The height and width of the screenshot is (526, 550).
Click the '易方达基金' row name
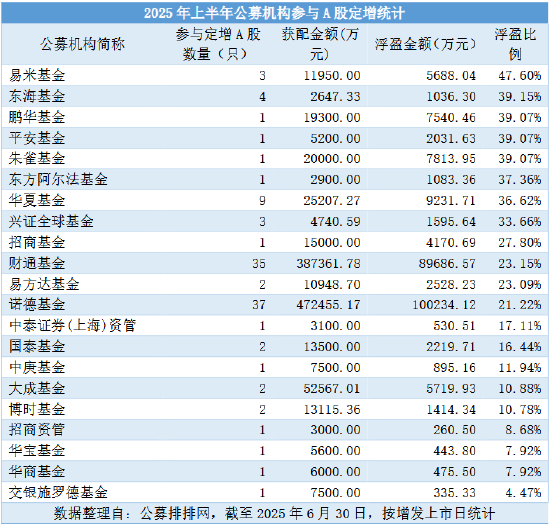tap(44, 284)
